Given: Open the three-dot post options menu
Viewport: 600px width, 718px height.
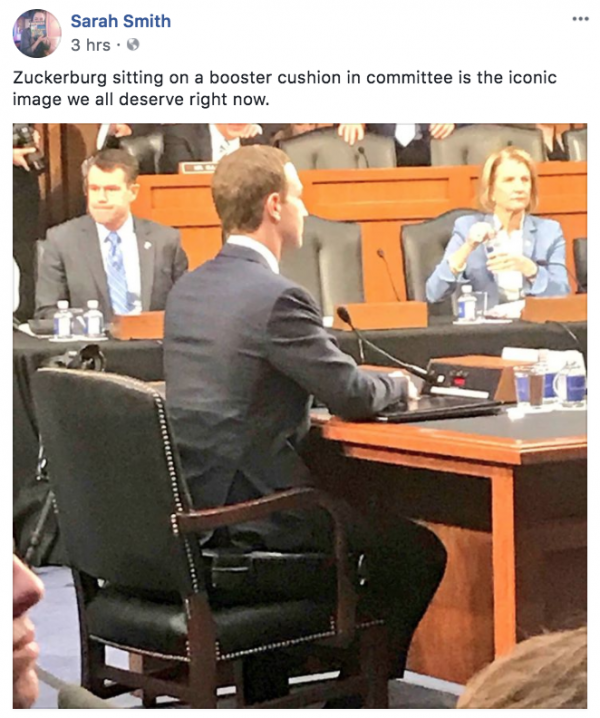Looking at the screenshot, I should [x=580, y=19].
